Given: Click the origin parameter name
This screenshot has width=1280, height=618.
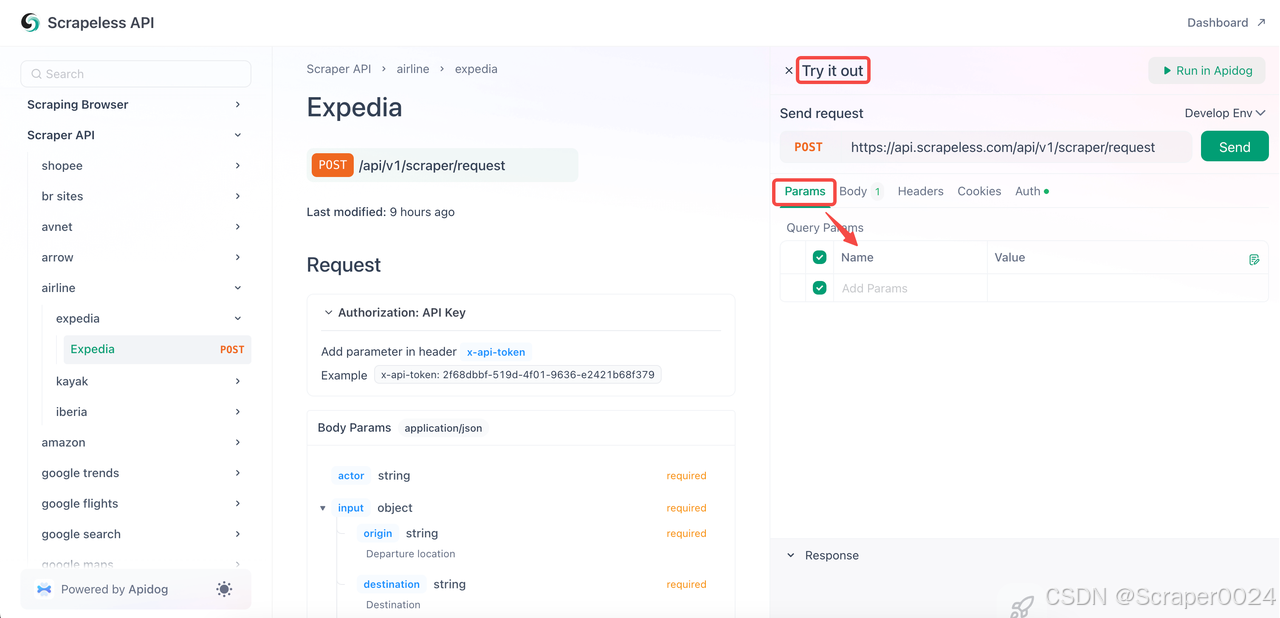Looking at the screenshot, I should click(378, 534).
